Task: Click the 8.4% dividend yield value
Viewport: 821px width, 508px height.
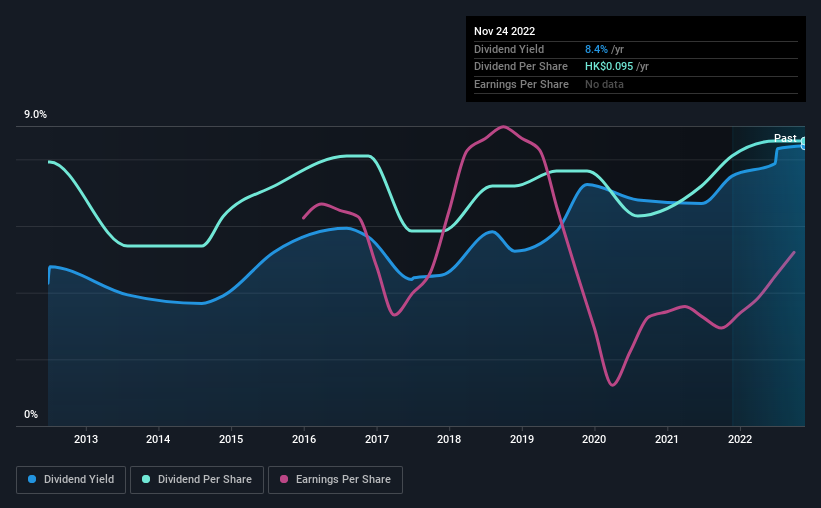Action: 596,49
